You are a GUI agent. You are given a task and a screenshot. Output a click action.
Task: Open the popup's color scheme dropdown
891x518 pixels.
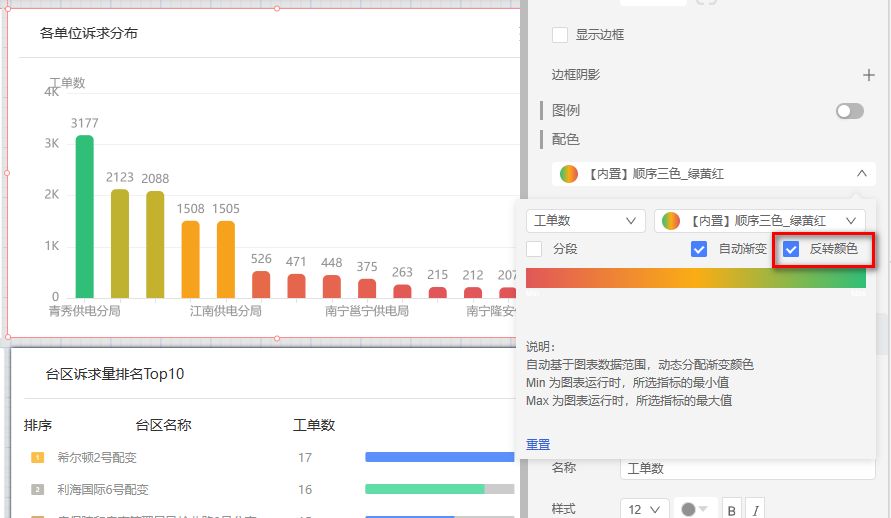tap(759, 220)
